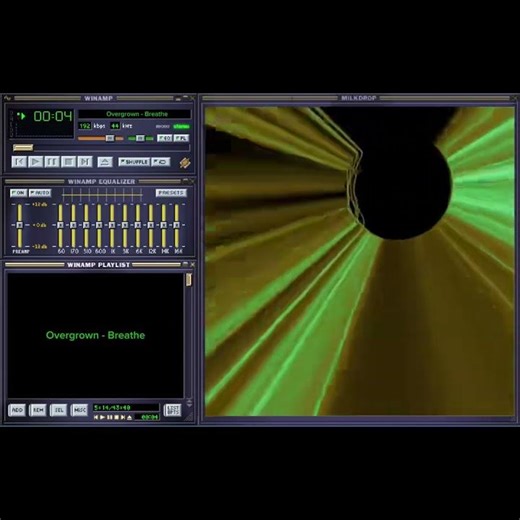Select Overgrown - Breathe in the playlist
This screenshot has height=520, width=520.
coord(96,335)
